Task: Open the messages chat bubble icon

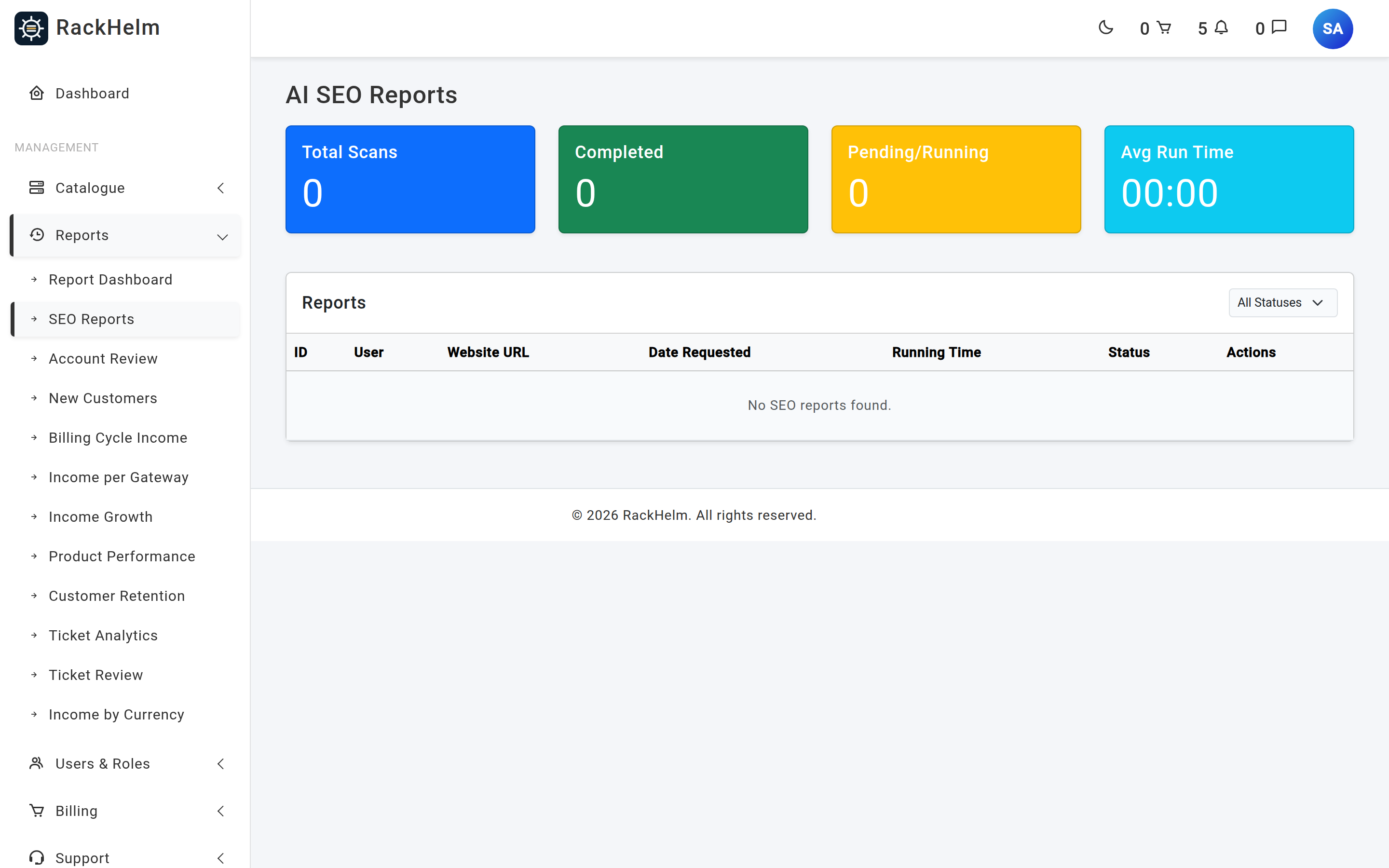Action: click(1280, 27)
